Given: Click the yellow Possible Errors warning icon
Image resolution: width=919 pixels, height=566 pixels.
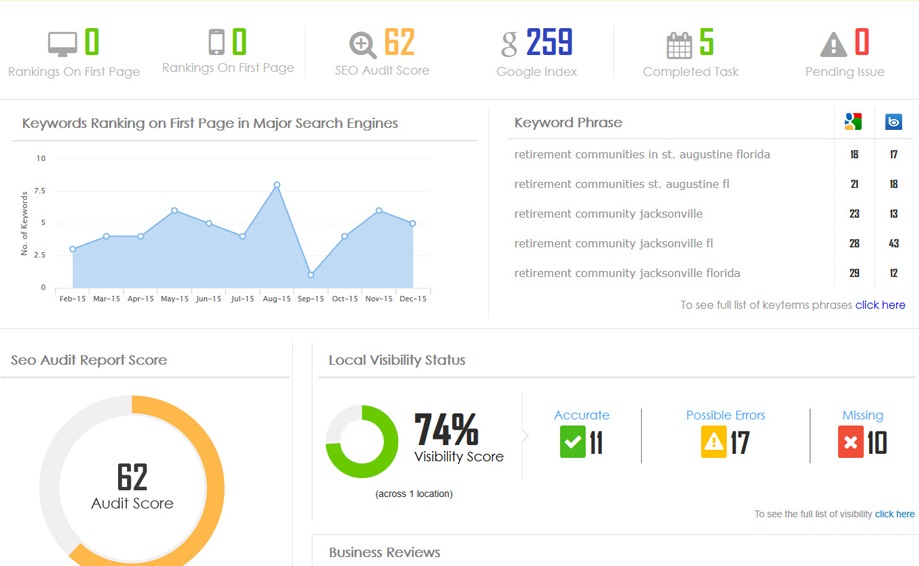Looking at the screenshot, I should (x=713, y=442).
